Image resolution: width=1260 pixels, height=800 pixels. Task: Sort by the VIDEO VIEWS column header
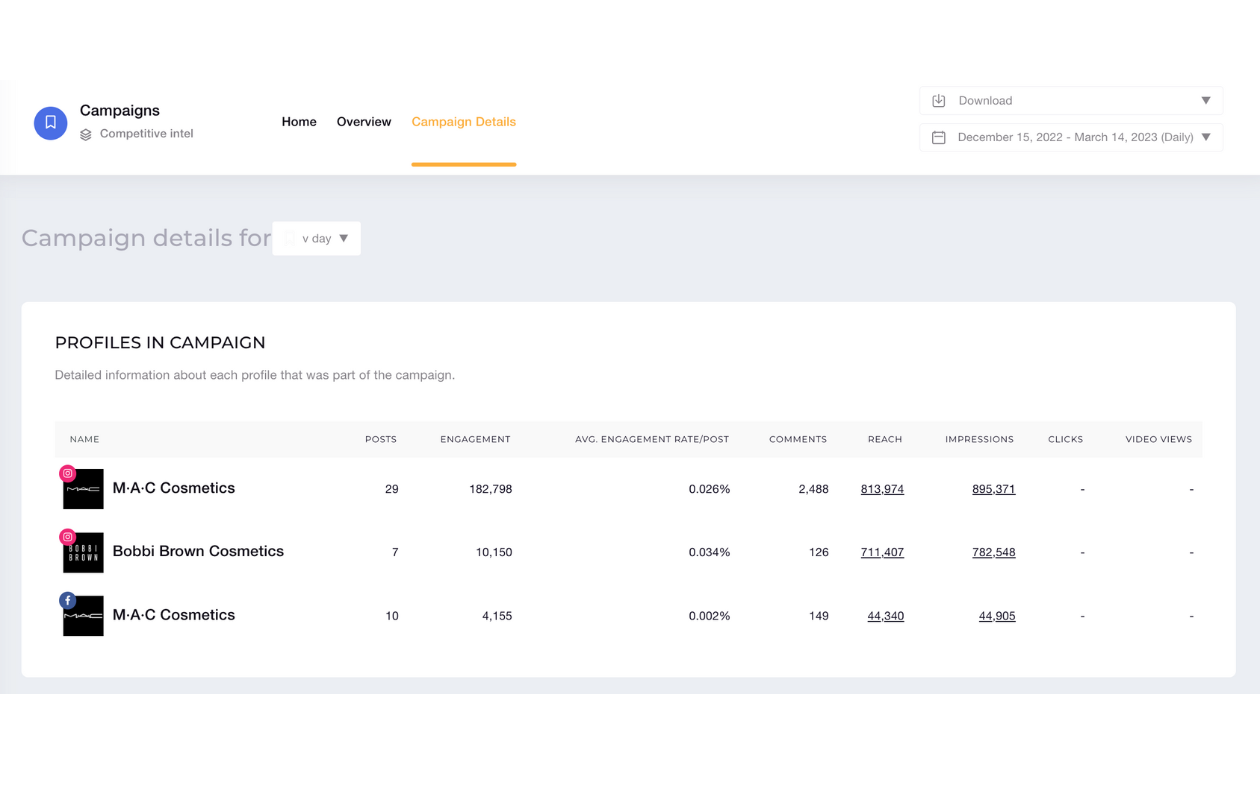(x=1159, y=439)
